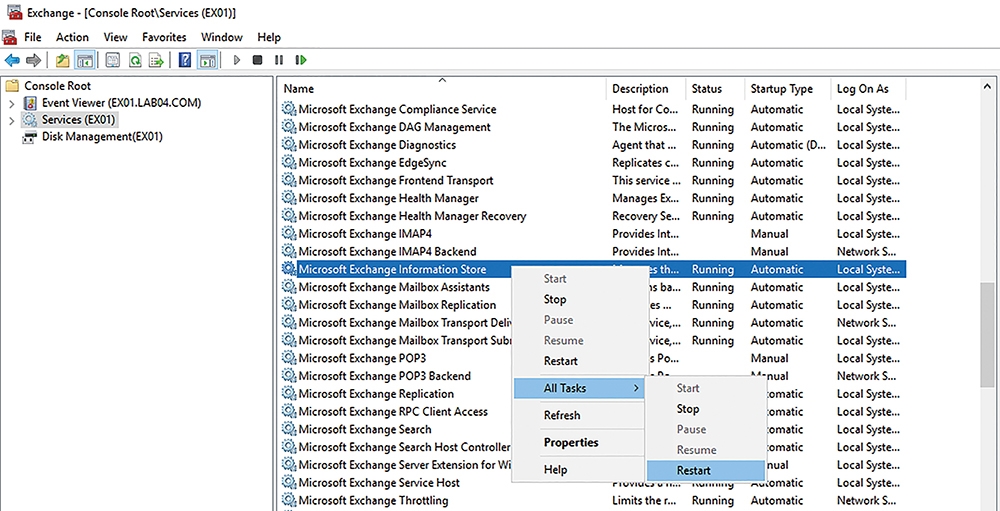Click gear icon of Microsoft Exchange Frontend Transport

289,181
